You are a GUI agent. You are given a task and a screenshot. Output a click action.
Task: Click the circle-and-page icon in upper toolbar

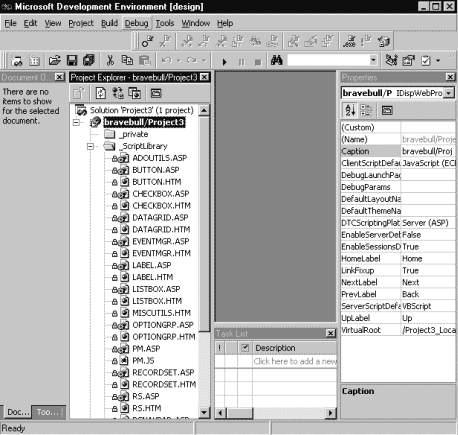coord(147,41)
